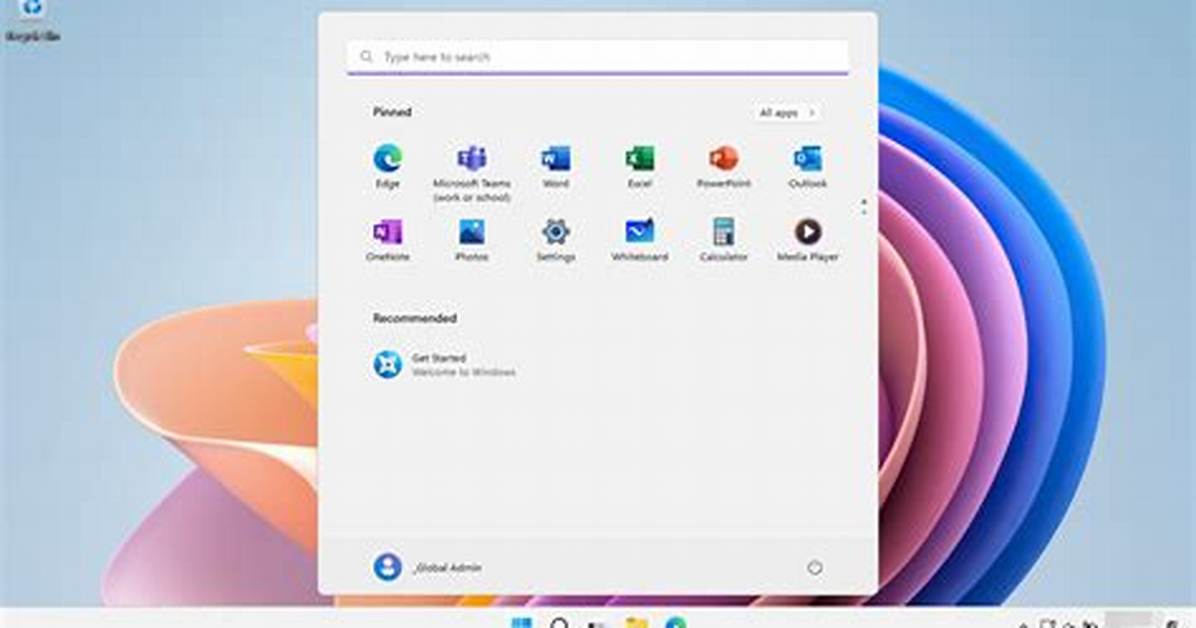Open PowerPoint pinned app
The width and height of the screenshot is (1196, 628).
(x=723, y=166)
